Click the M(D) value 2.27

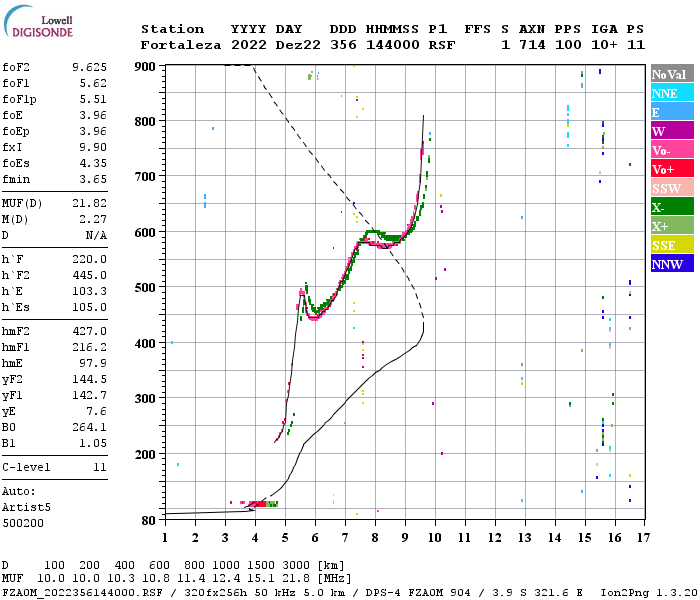[93, 220]
